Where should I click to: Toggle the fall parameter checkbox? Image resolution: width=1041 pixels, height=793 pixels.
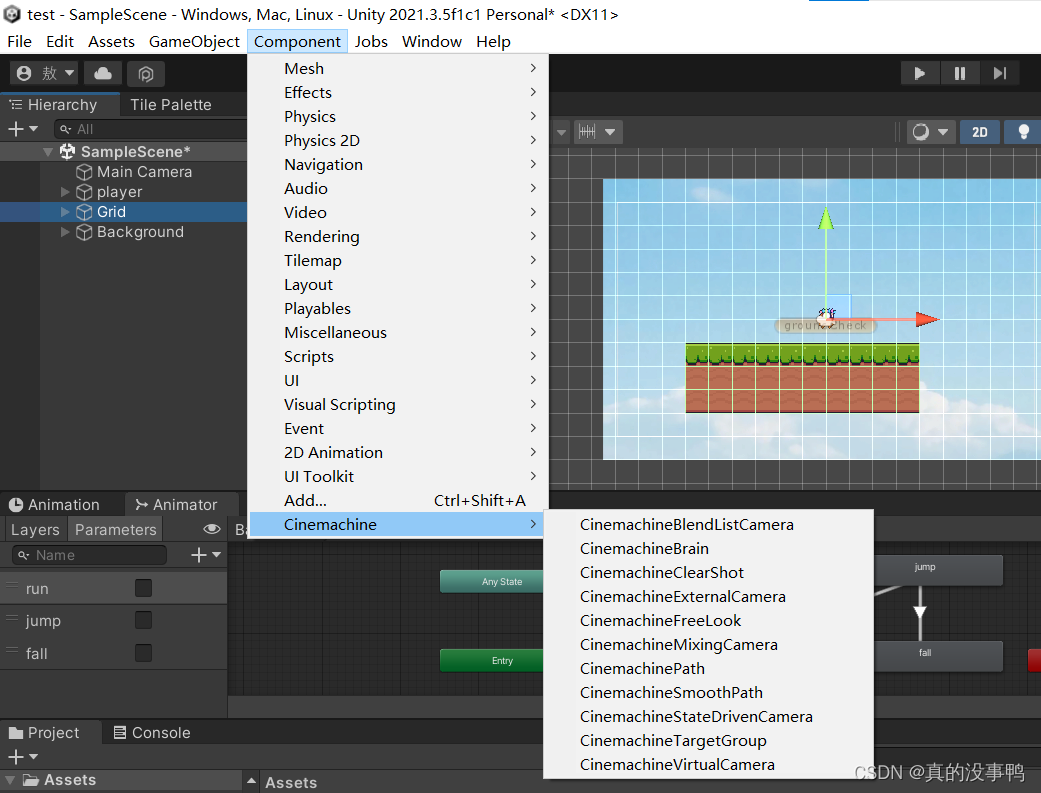click(143, 654)
